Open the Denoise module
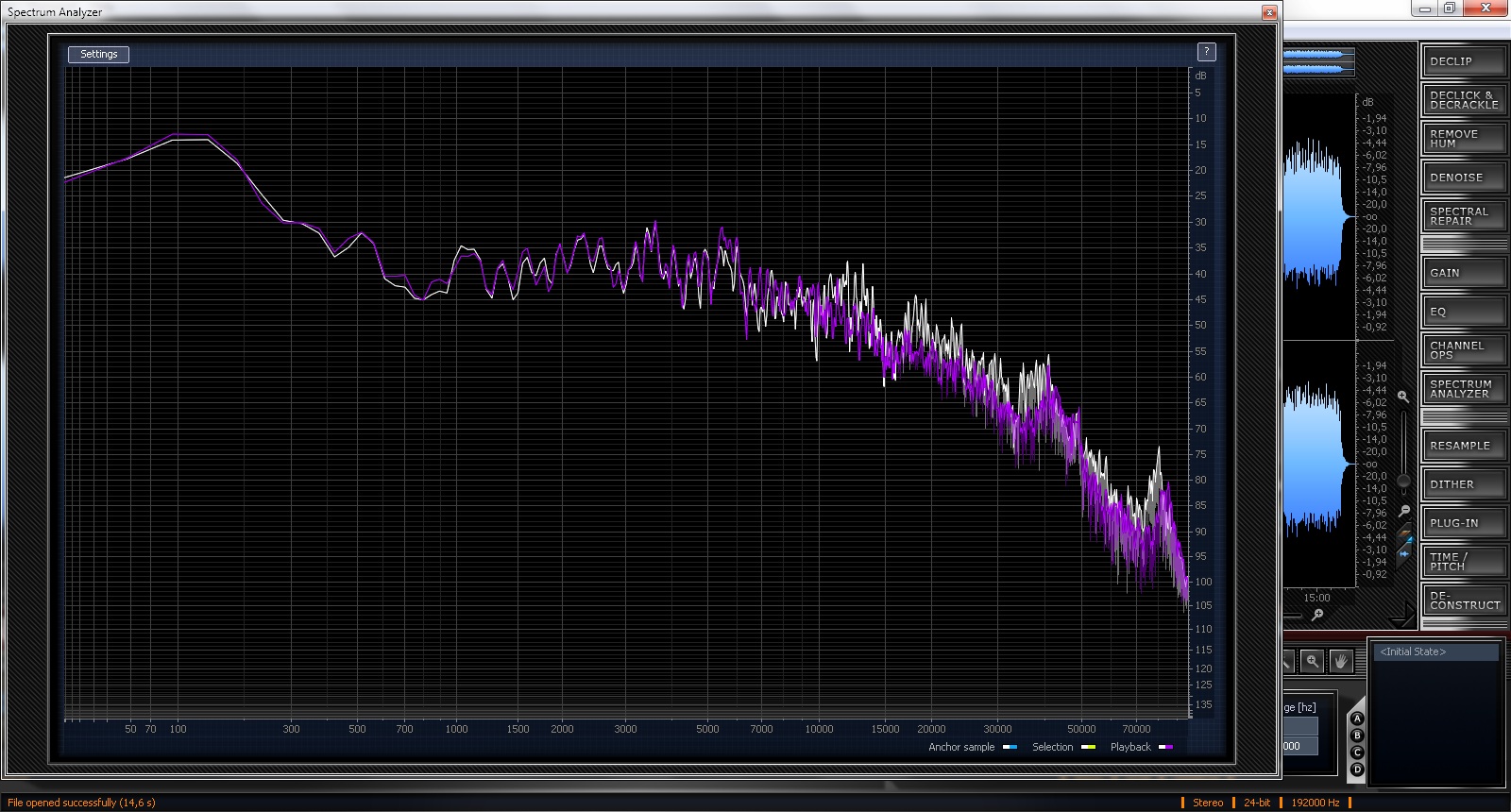The image size is (1511, 812). click(1464, 178)
